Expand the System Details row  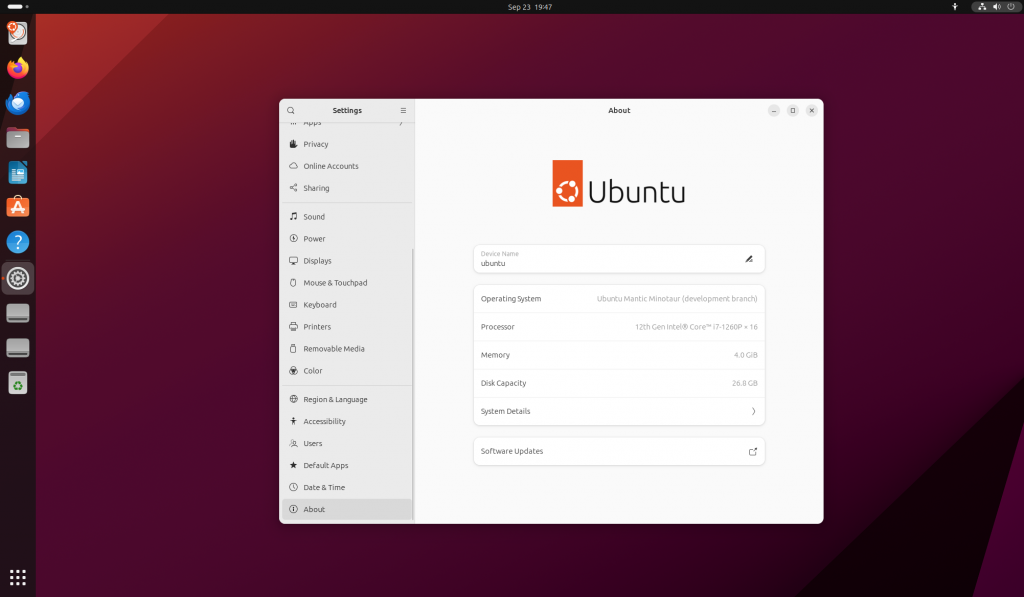tap(619, 411)
